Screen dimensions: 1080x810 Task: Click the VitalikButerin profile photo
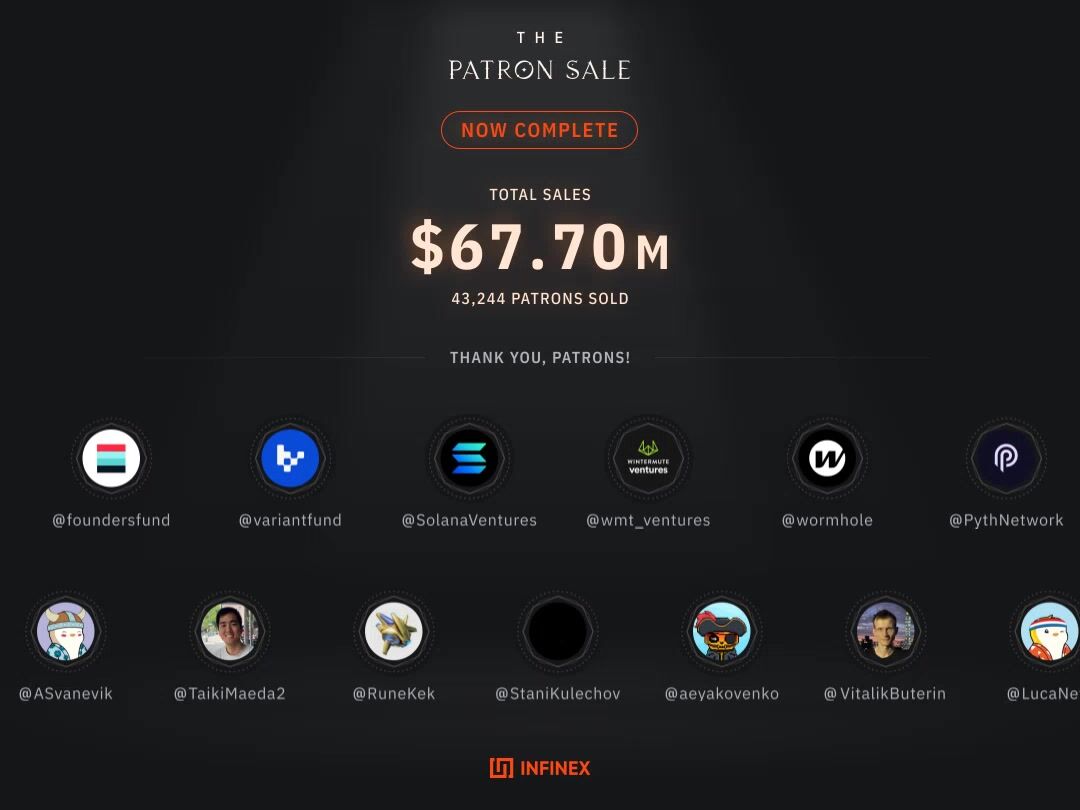(x=885, y=631)
